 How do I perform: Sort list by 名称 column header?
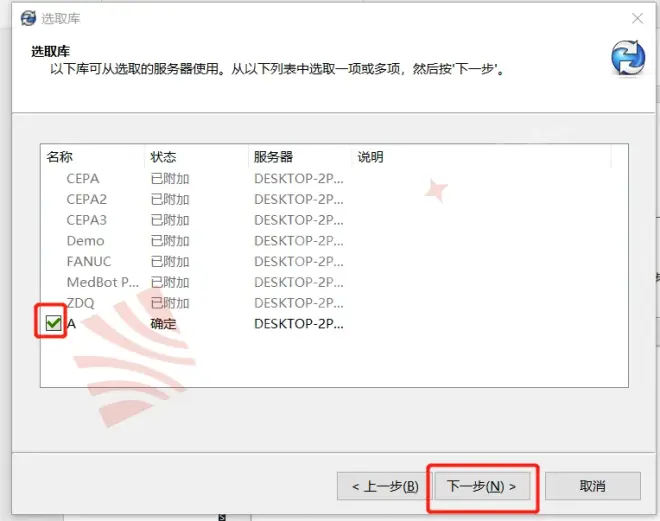coord(93,157)
